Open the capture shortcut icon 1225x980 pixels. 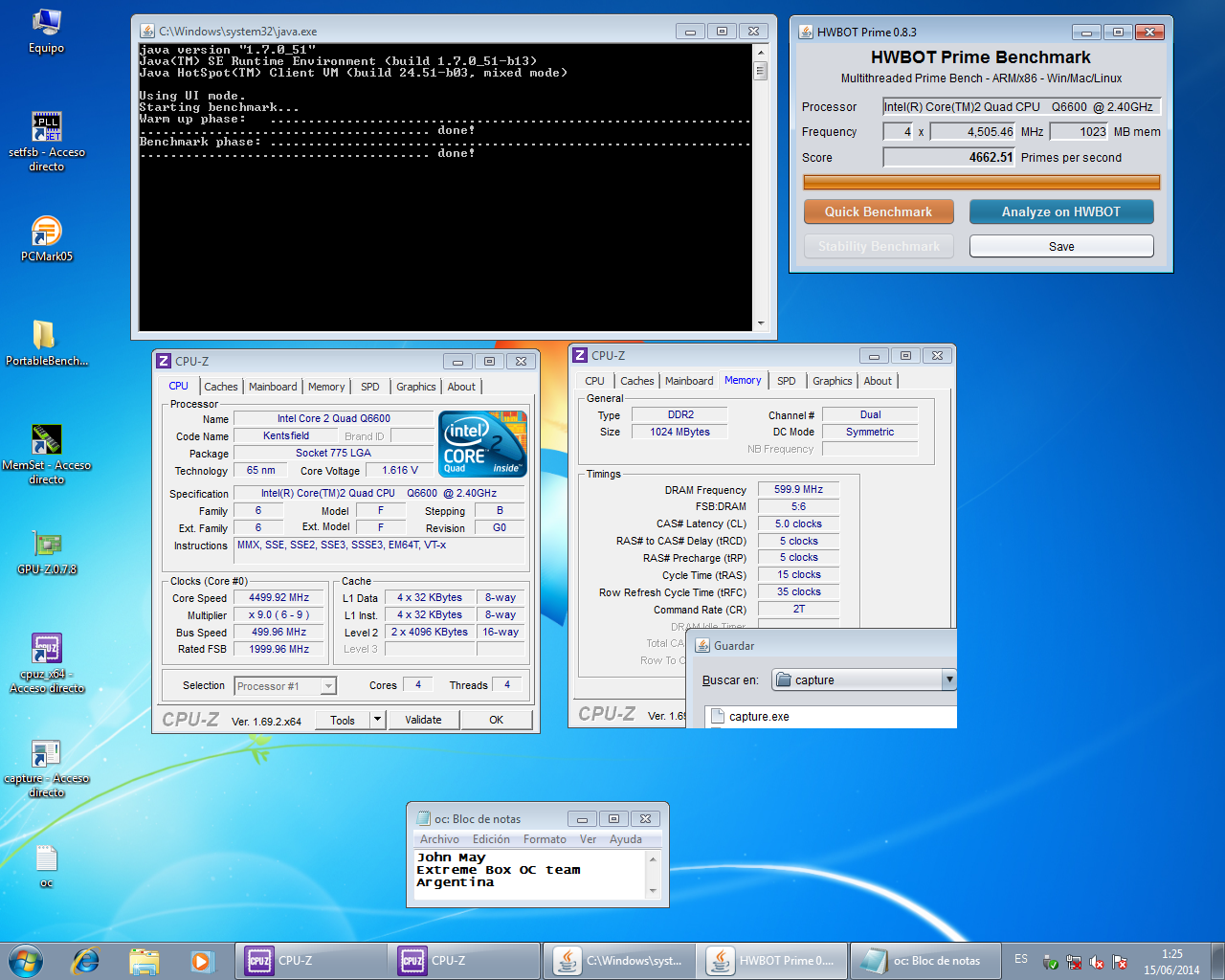(46, 754)
